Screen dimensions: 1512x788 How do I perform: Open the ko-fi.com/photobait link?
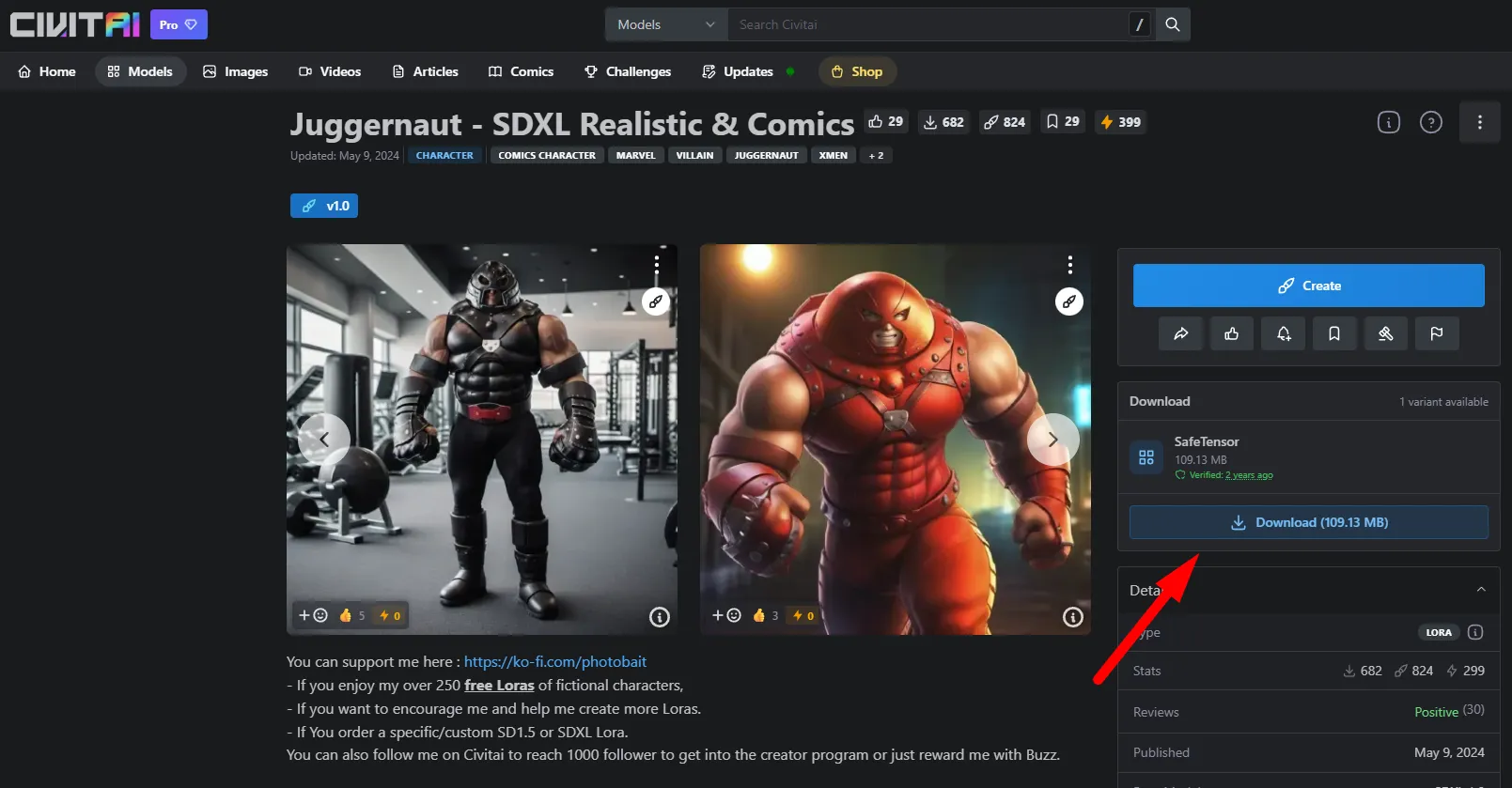click(x=555, y=661)
